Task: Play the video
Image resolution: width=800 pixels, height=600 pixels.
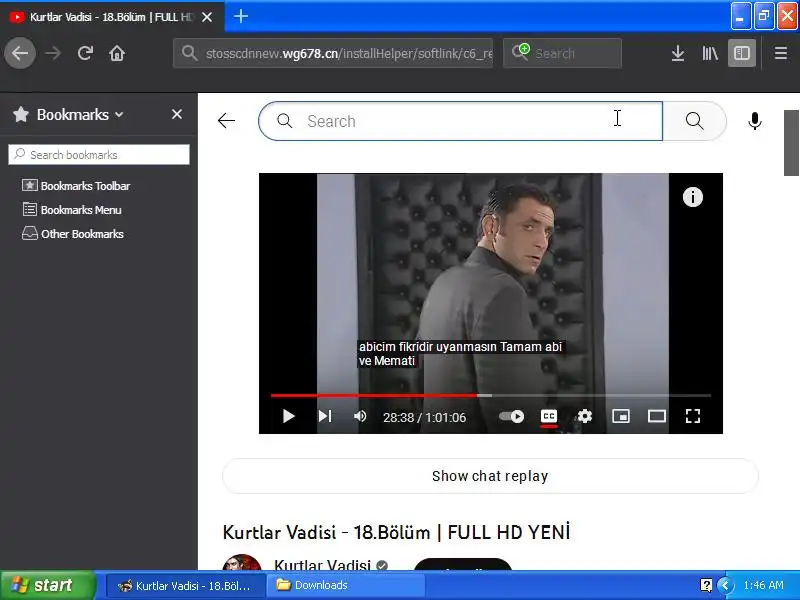Action: (288, 416)
